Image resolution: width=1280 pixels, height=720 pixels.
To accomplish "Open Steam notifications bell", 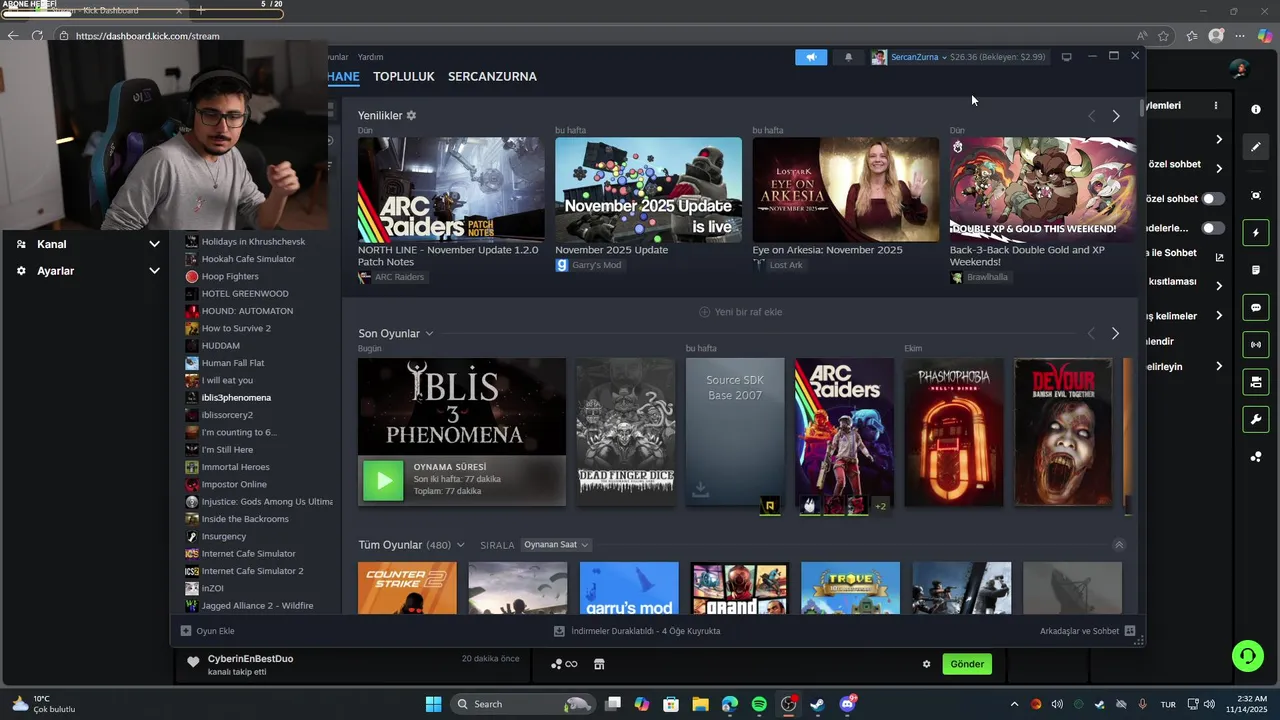I will (x=848, y=57).
